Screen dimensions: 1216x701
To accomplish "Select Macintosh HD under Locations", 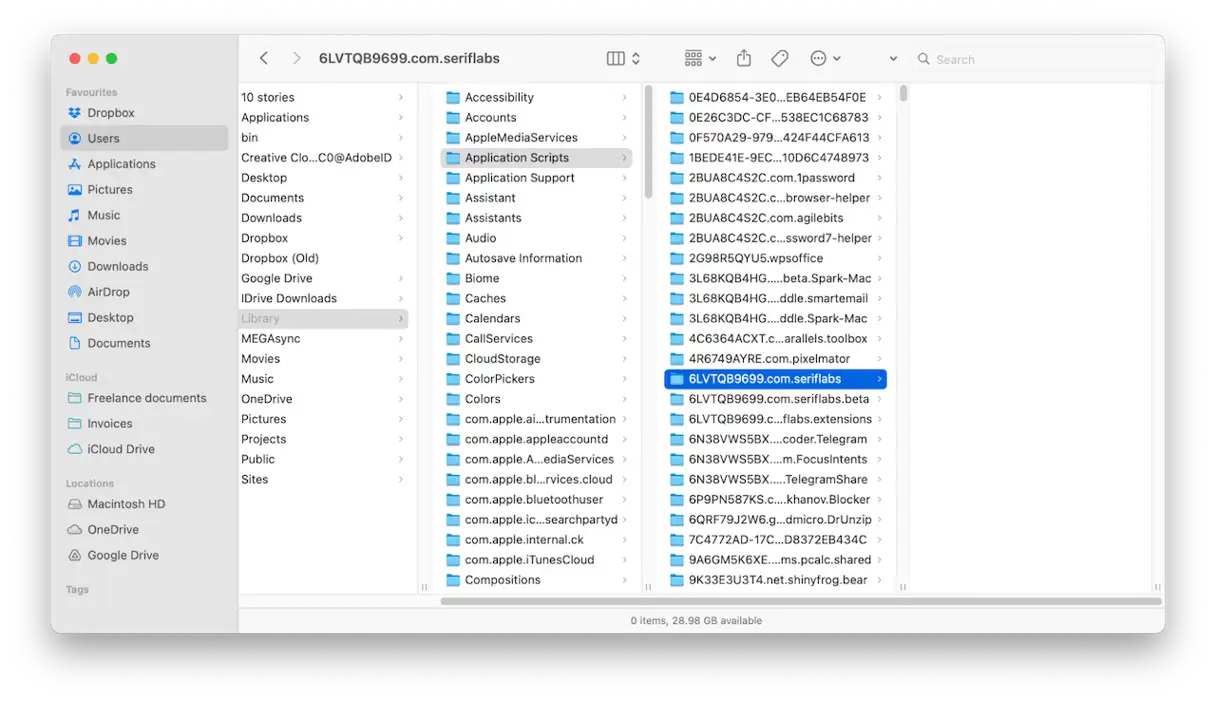I will click(144, 504).
